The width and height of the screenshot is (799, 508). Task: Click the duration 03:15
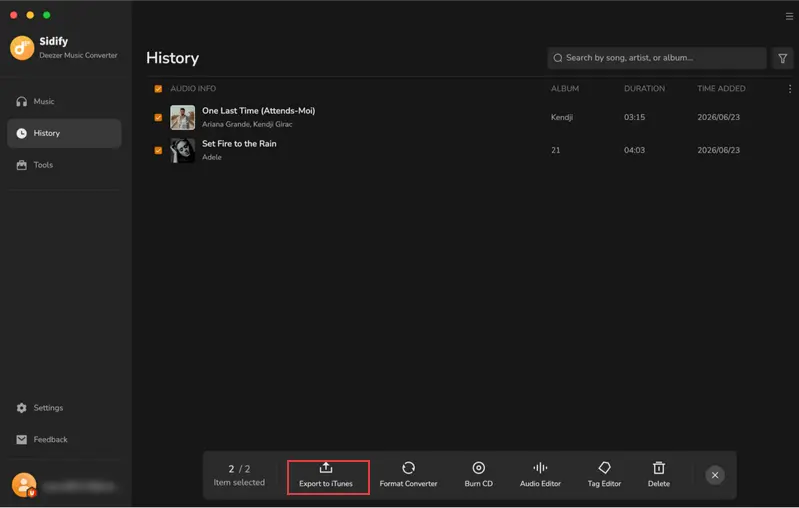634,117
